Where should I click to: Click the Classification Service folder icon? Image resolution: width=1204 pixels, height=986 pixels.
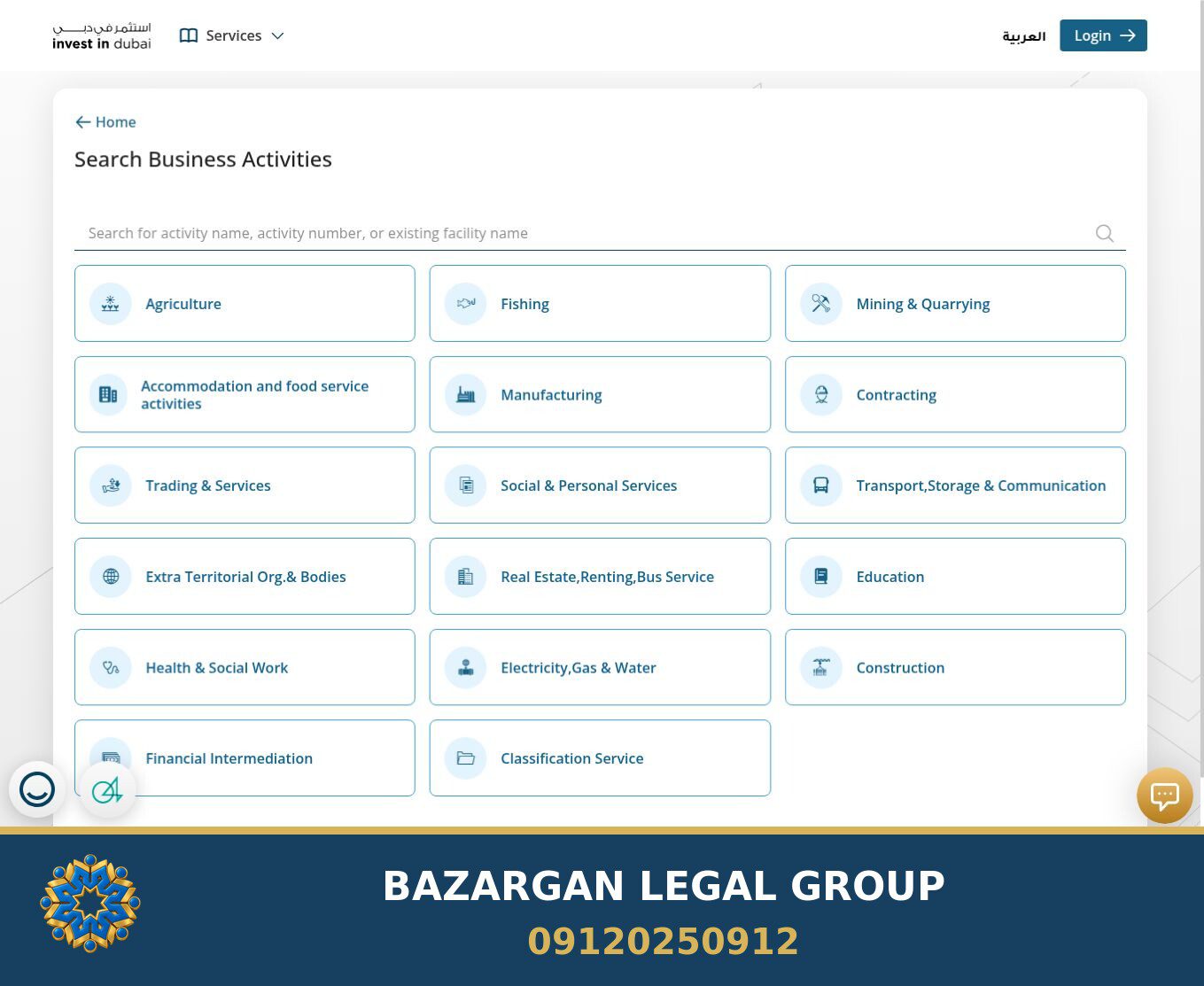466,758
